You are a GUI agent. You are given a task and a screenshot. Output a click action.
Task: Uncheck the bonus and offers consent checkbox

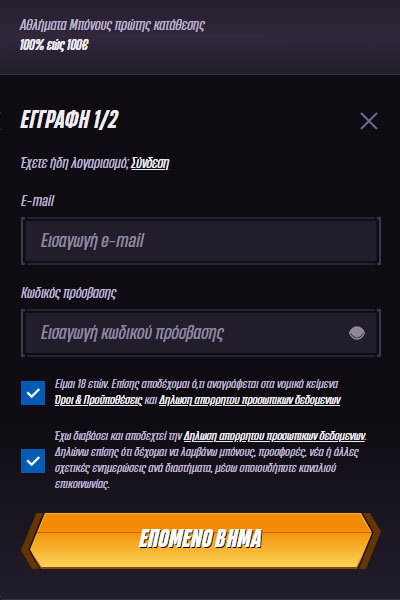coord(33,461)
